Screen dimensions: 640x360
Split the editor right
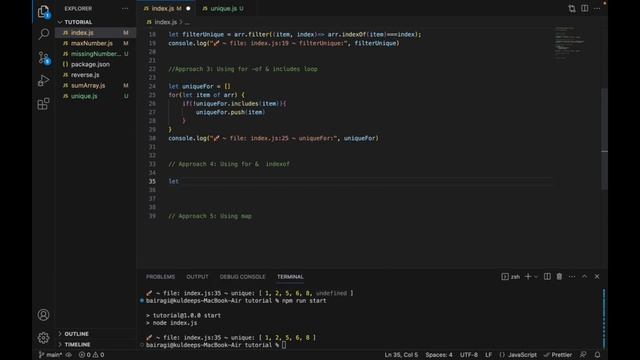pyautogui.click(x=584, y=9)
